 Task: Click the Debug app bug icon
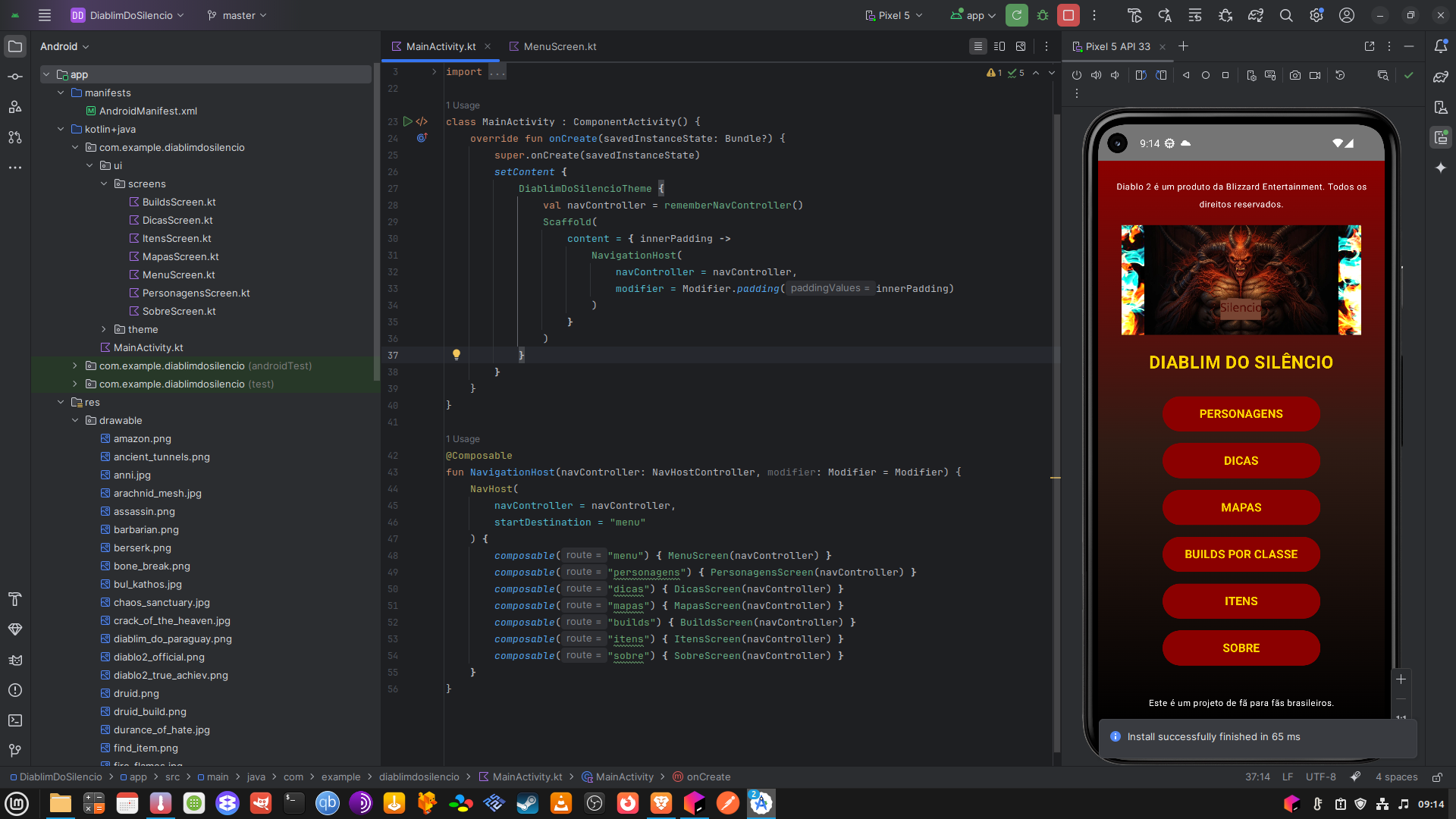1043,15
